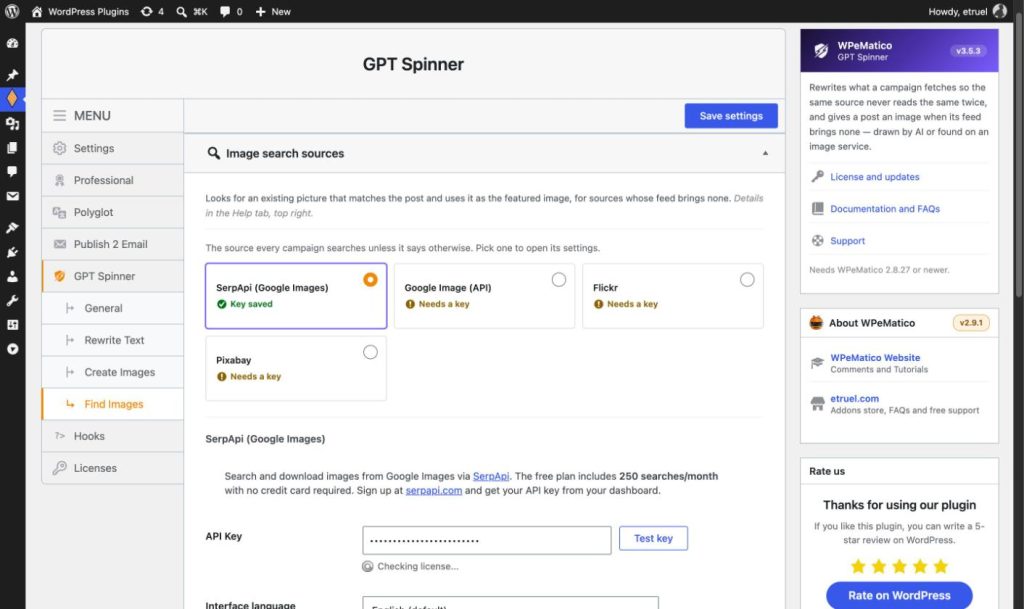Open the Pages icon in admin sidebar

tap(12, 148)
